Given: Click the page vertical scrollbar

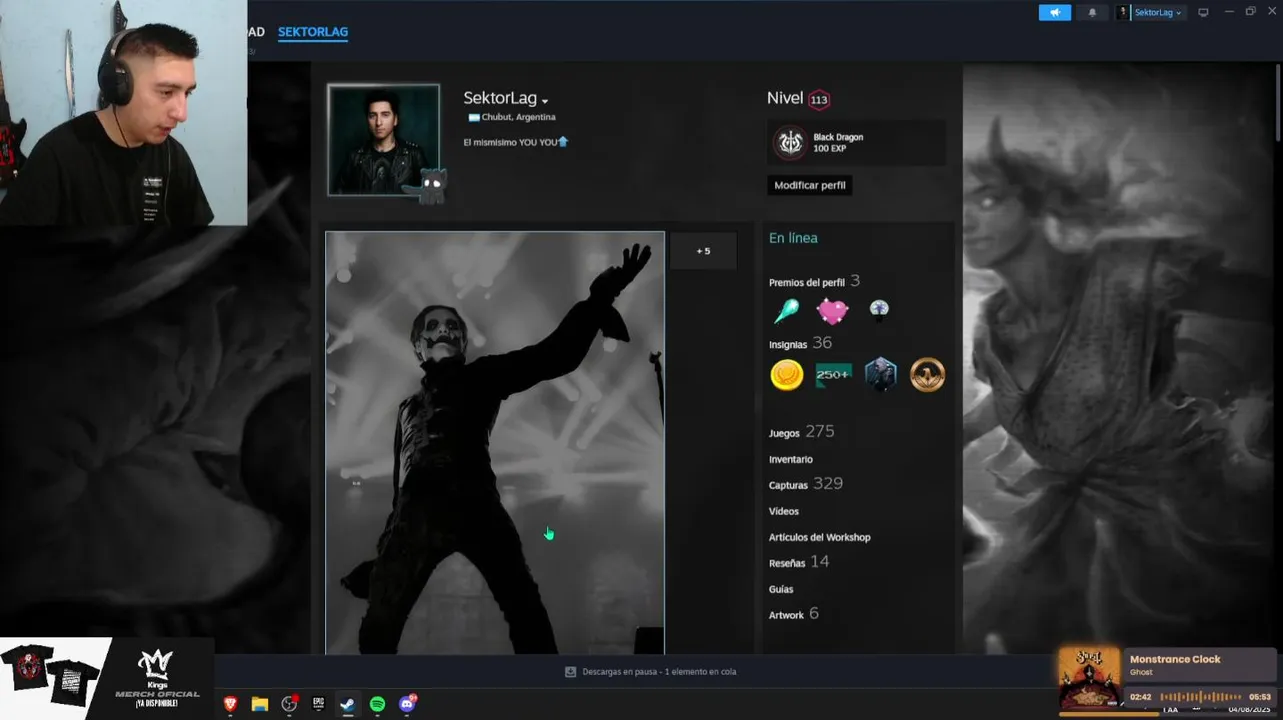Looking at the screenshot, I should [1279, 104].
